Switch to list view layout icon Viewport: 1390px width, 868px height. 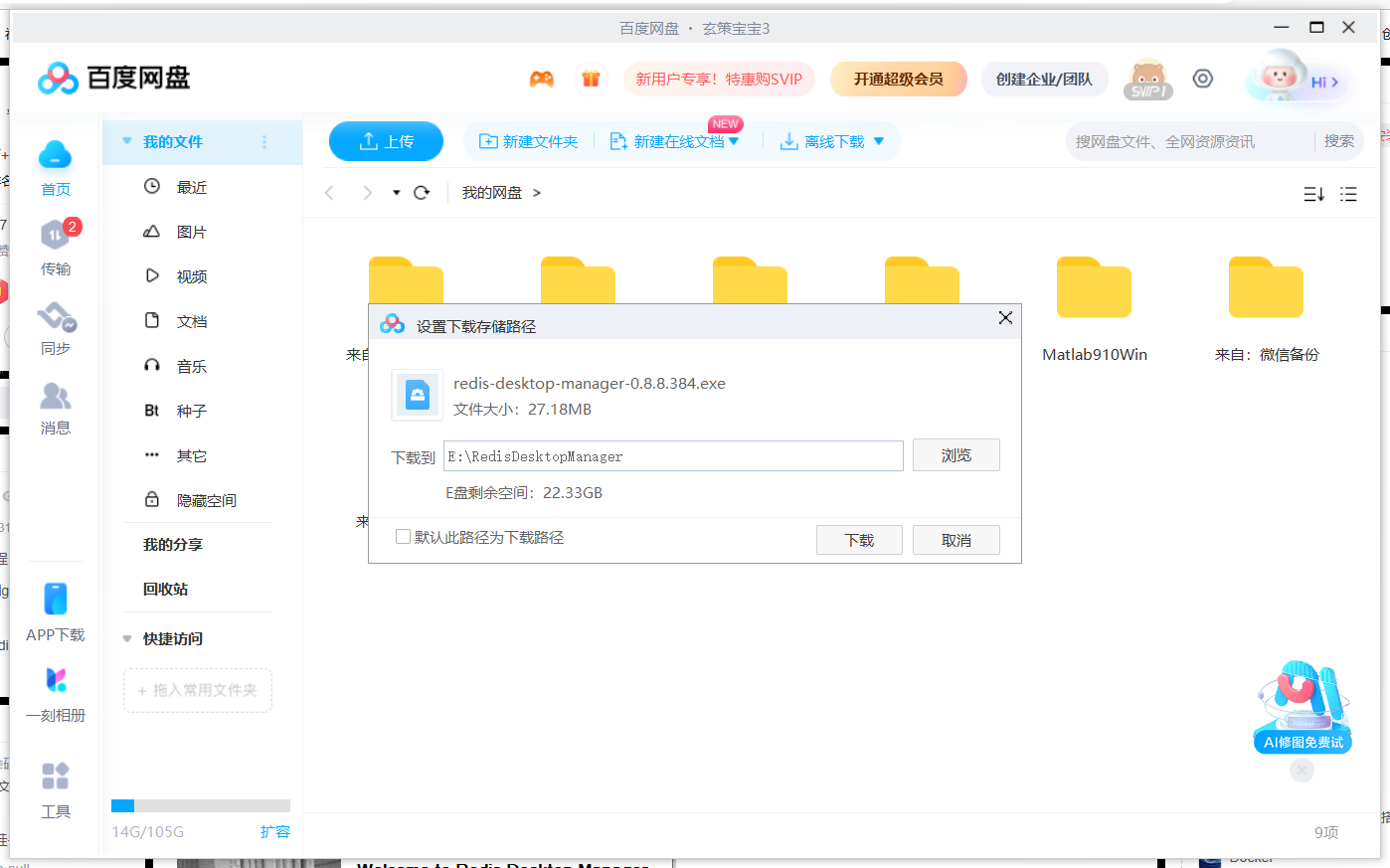click(1348, 194)
